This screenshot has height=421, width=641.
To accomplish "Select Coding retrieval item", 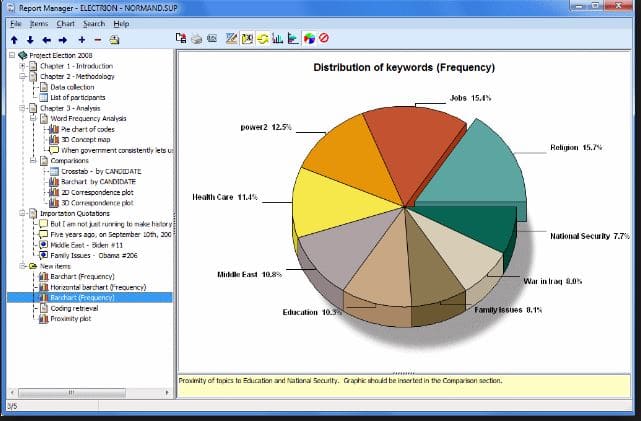I will pyautogui.click(x=74, y=308).
